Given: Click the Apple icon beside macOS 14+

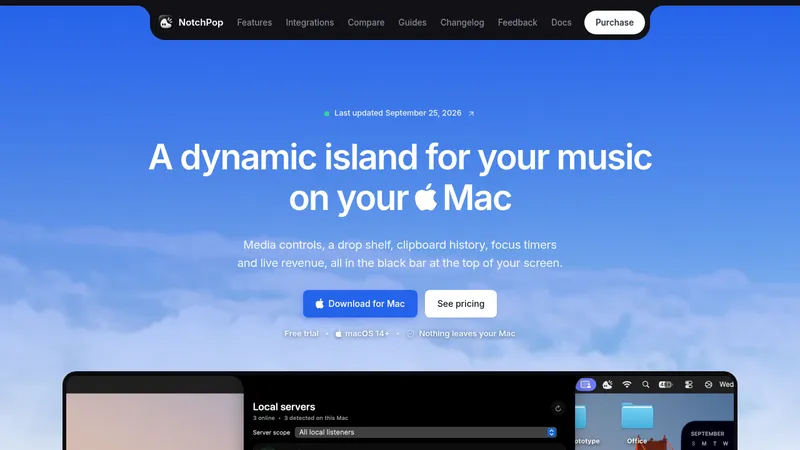Looking at the screenshot, I should (x=338, y=334).
